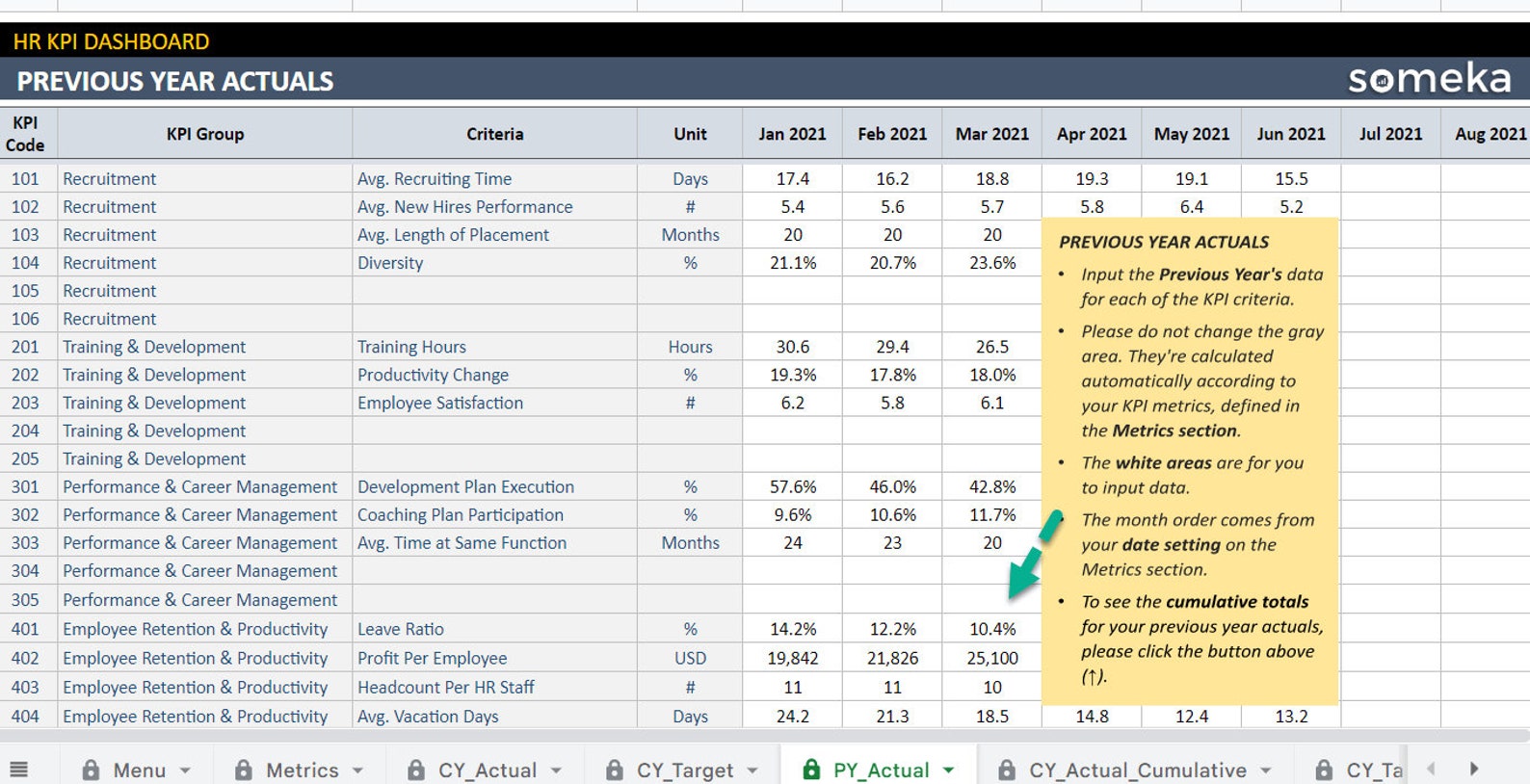Click the USD unit cell

pyautogui.click(x=690, y=659)
